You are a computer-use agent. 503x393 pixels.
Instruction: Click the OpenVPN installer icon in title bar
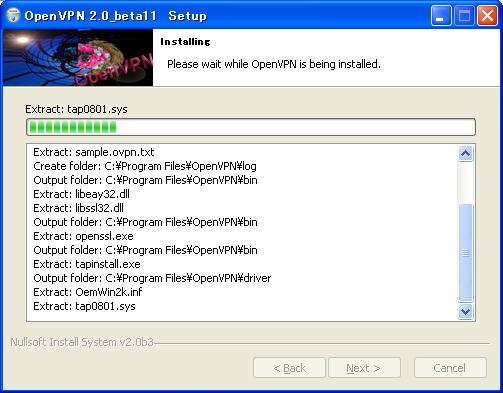[x=13, y=15]
